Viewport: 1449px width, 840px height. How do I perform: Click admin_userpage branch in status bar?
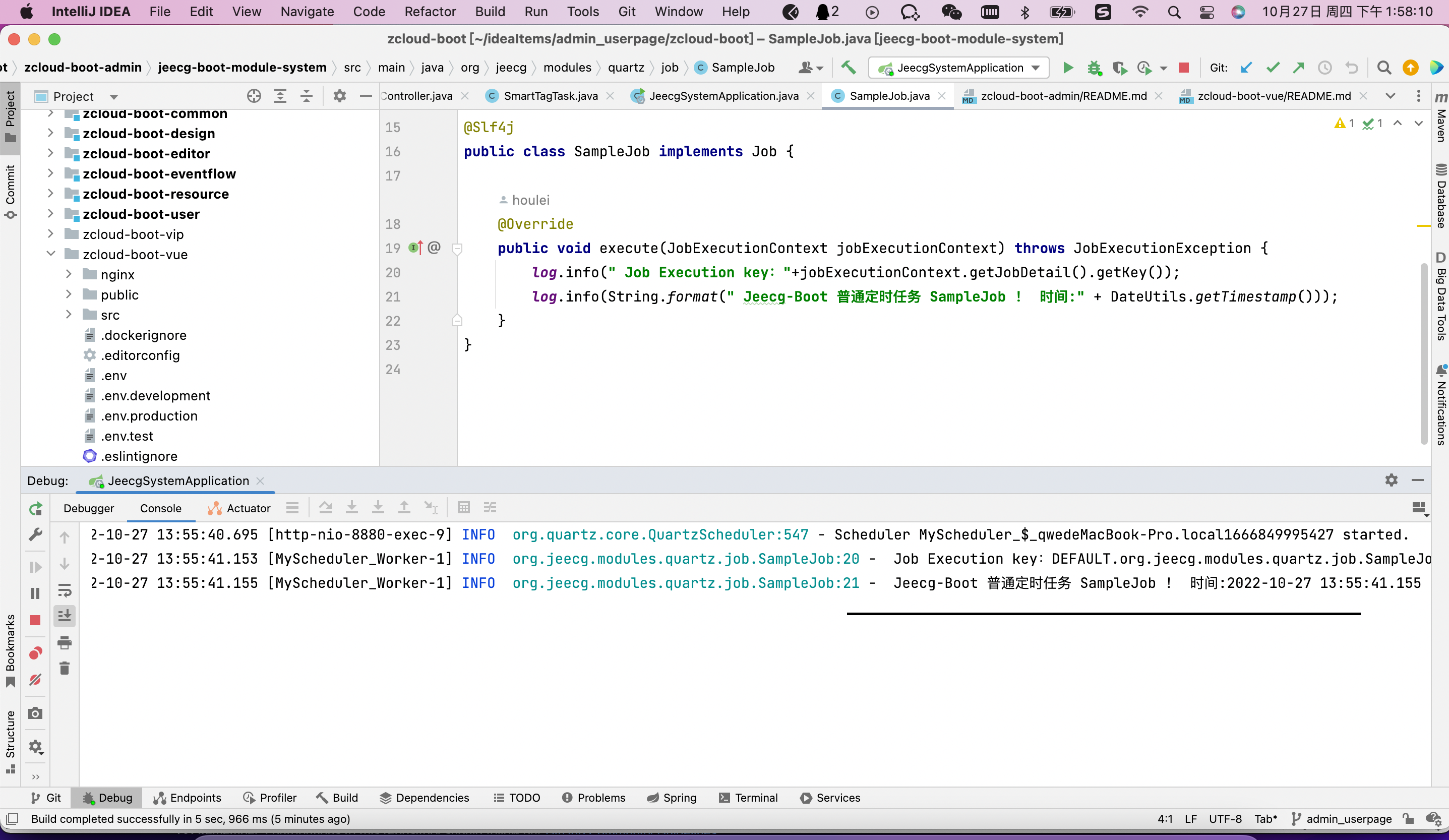(x=1342, y=819)
